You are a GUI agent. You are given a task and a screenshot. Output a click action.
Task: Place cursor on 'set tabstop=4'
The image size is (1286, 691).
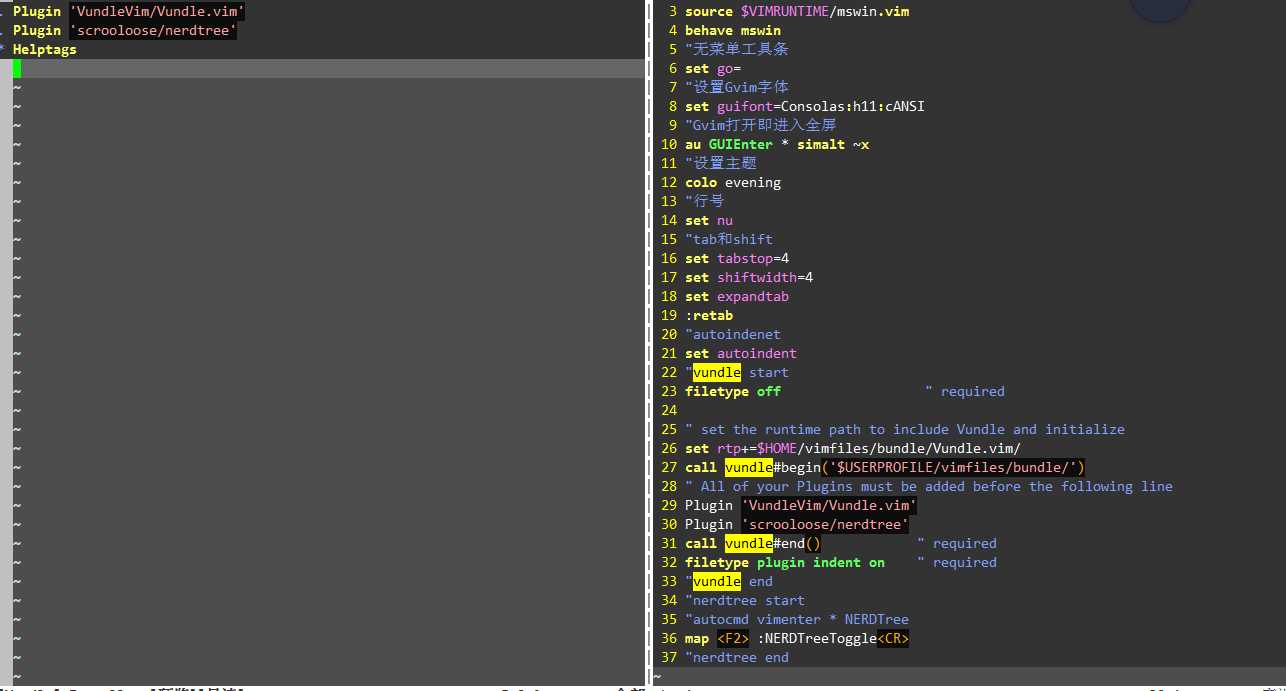[737, 258]
